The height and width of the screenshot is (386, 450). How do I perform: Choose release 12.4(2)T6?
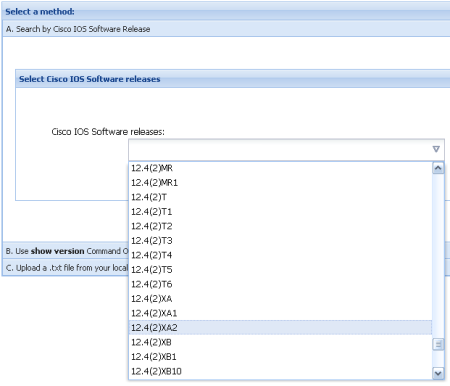pos(280,284)
